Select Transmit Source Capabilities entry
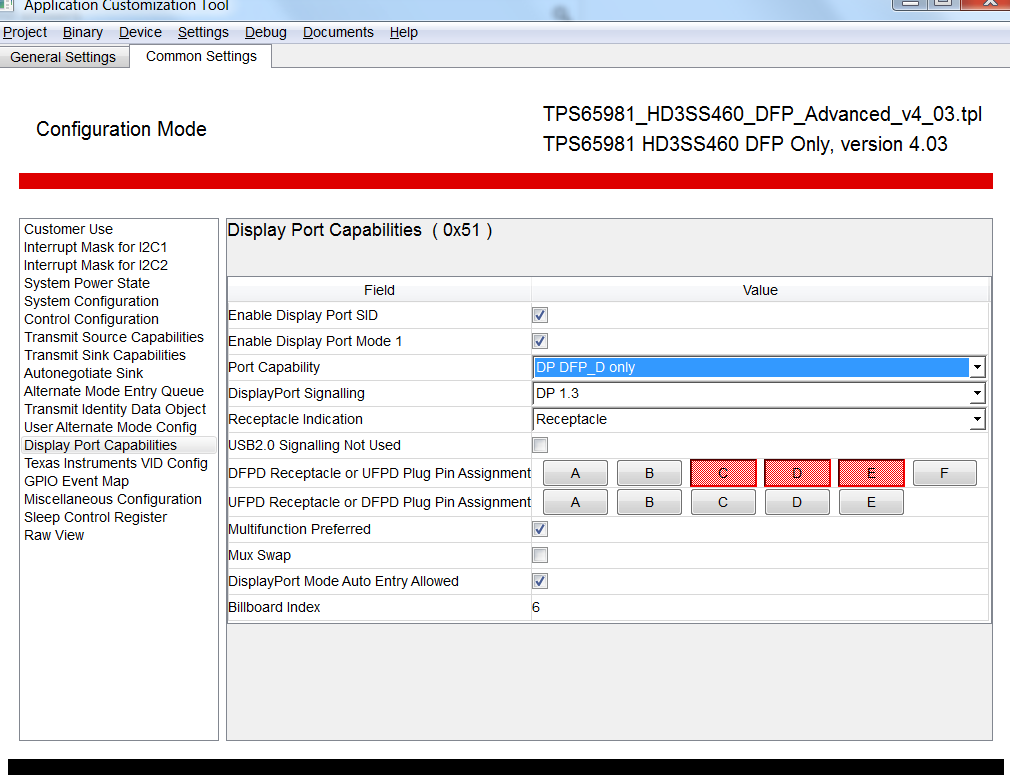Viewport: 1010px width, 776px height. click(114, 337)
